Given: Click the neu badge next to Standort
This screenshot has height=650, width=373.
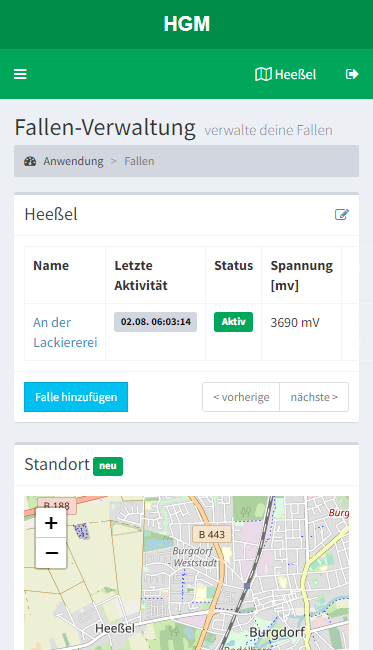Looking at the screenshot, I should tap(108, 466).
